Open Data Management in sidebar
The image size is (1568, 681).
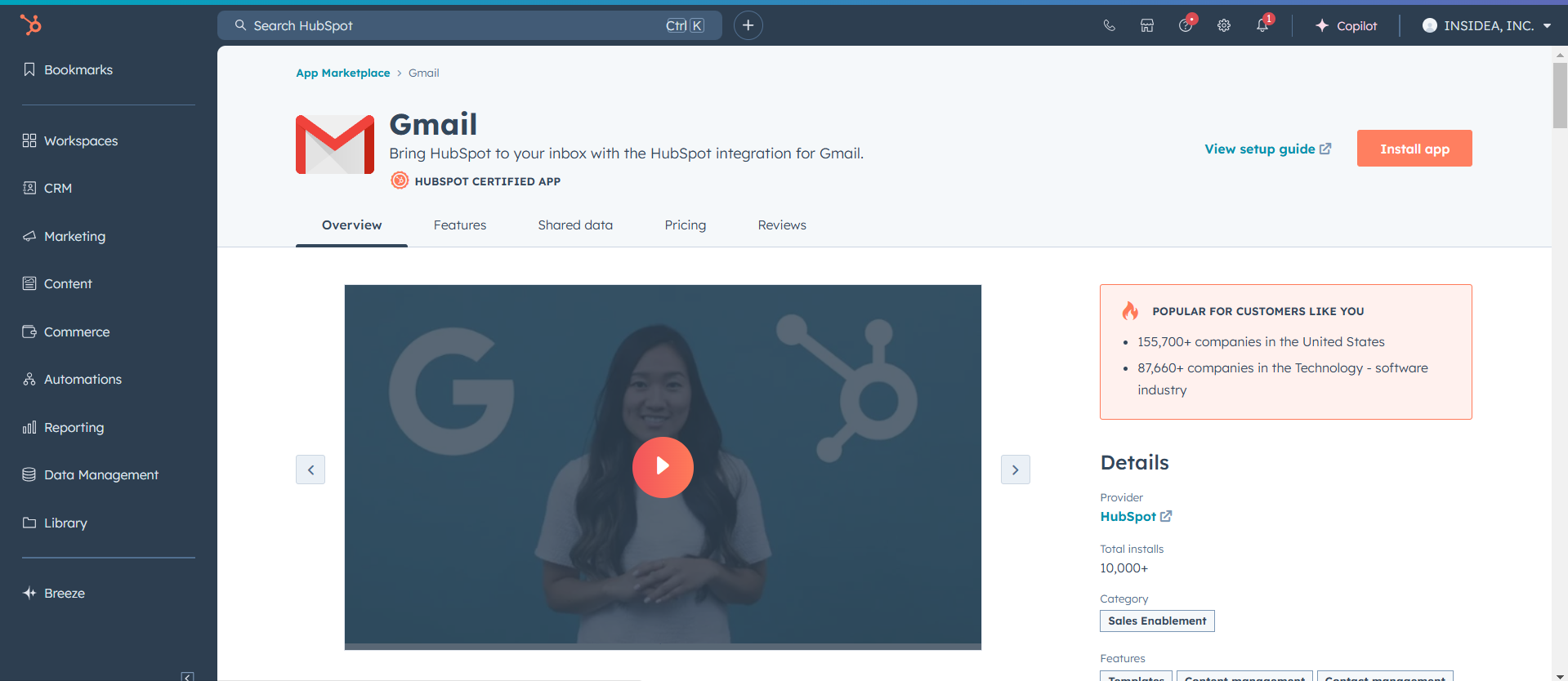coord(91,474)
